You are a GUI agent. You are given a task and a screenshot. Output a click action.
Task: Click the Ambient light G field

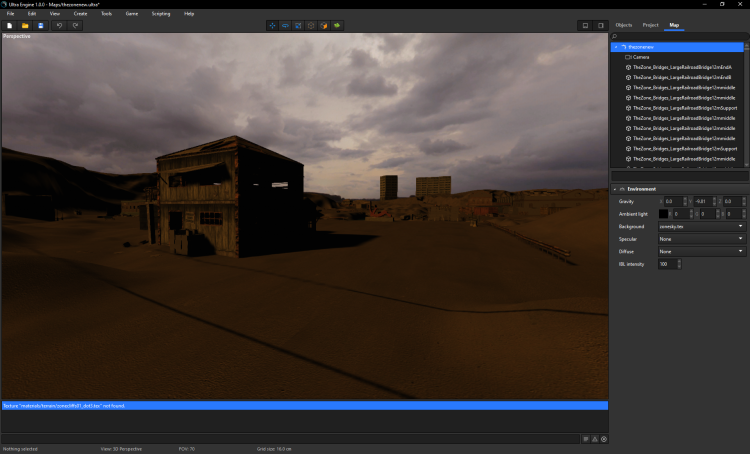(707, 214)
